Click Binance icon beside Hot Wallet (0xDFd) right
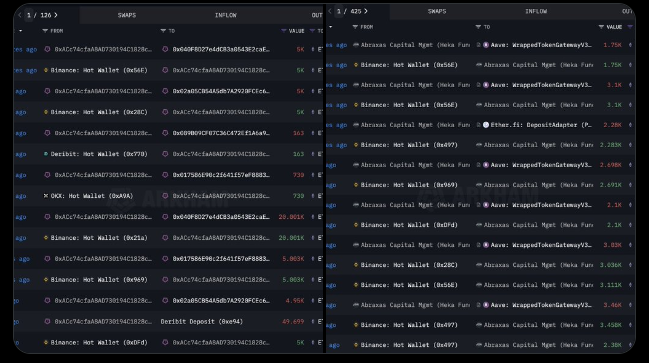 pos(356,225)
